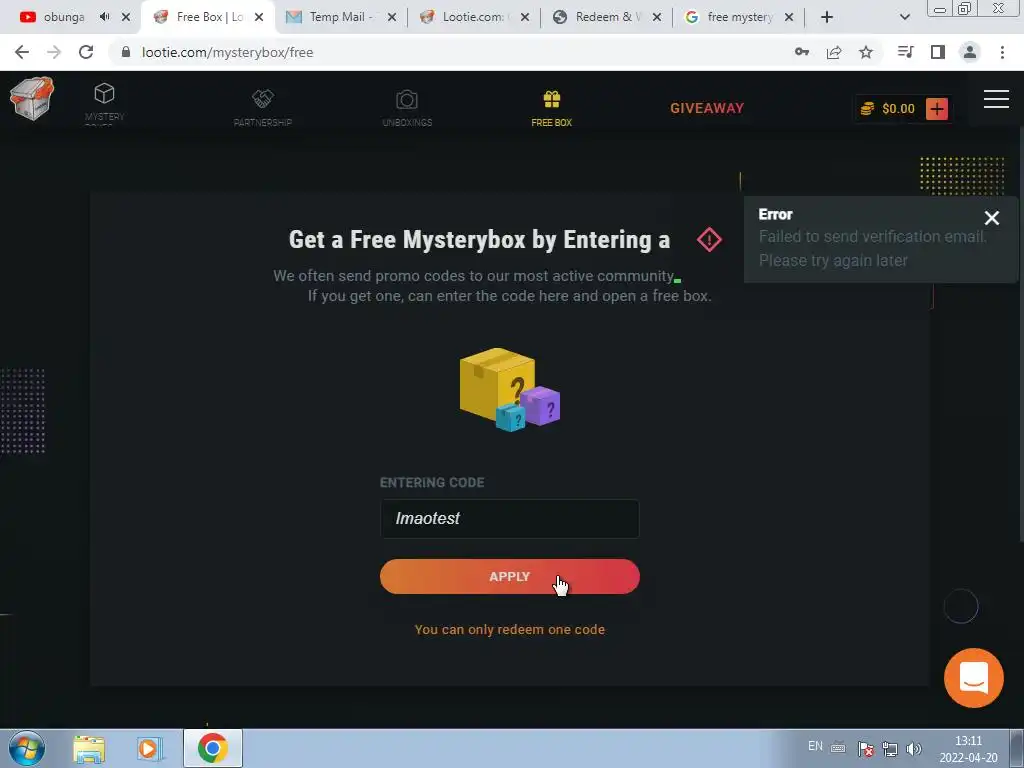Click the Chrome taskbar icon
Viewport: 1024px width, 768px height.
[x=213, y=748]
